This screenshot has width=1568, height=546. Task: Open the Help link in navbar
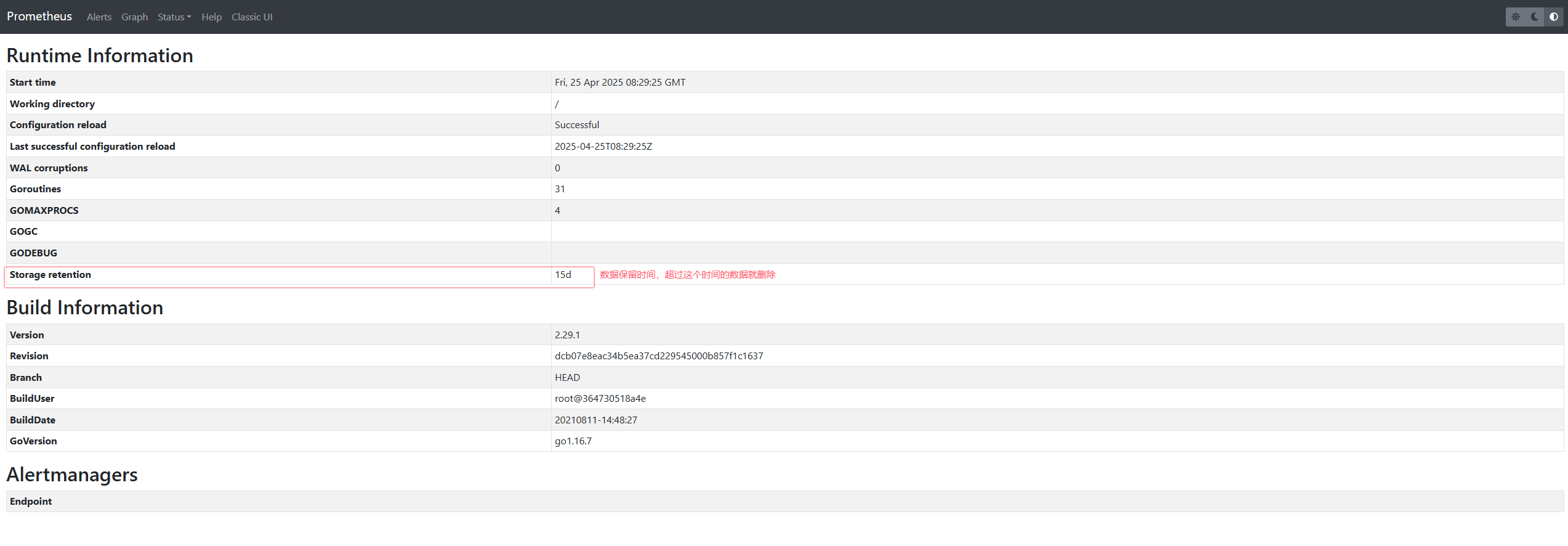coord(211,17)
